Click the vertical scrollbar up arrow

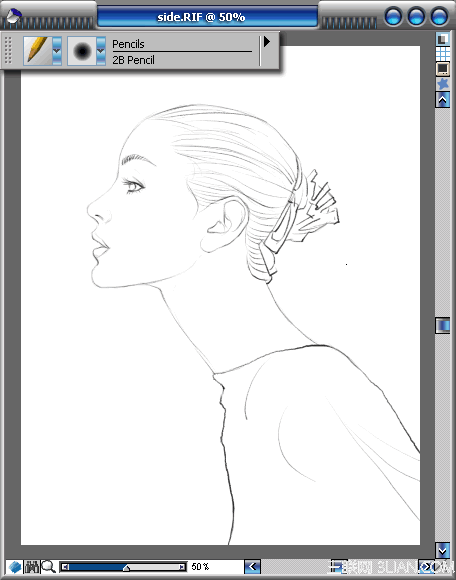(442, 100)
